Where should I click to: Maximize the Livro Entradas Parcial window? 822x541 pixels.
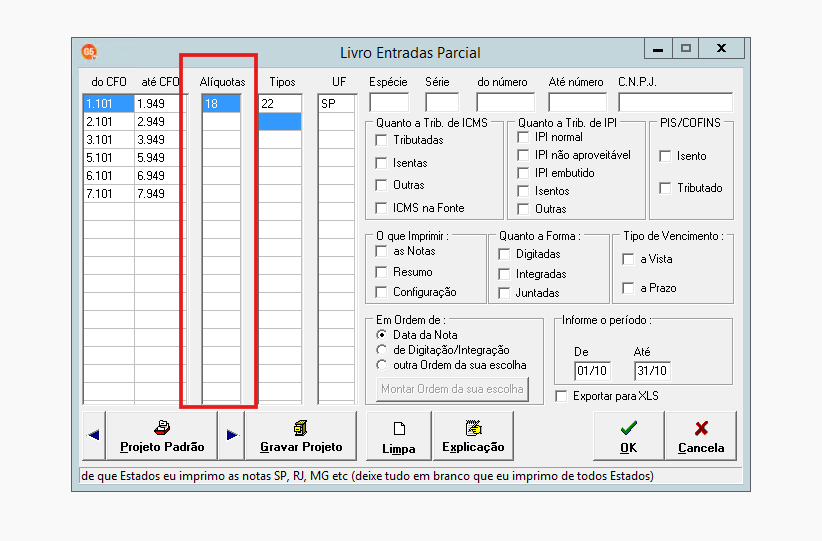(x=685, y=48)
